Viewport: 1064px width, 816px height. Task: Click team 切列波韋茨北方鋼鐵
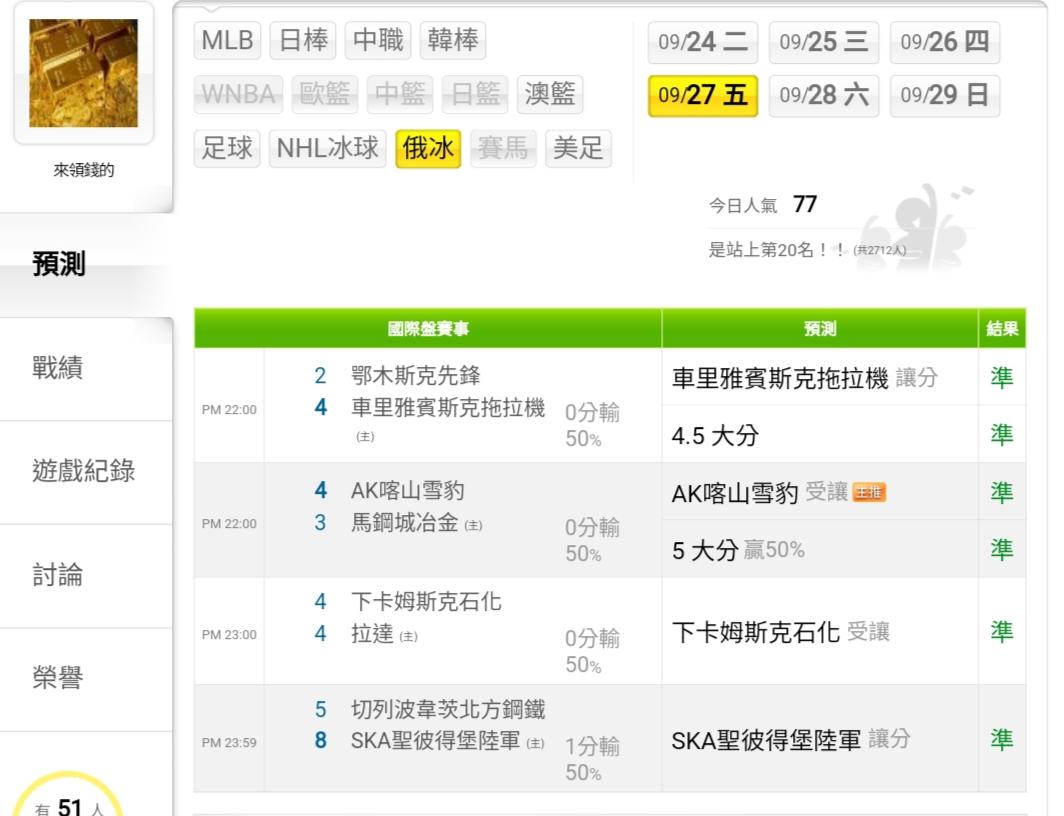448,710
